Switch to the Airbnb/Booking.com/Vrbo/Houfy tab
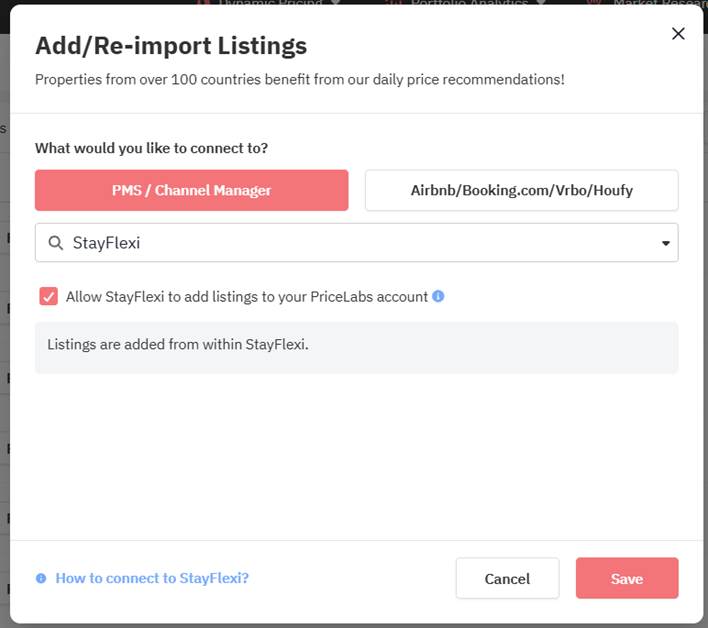This screenshot has width=708, height=628. point(522,190)
